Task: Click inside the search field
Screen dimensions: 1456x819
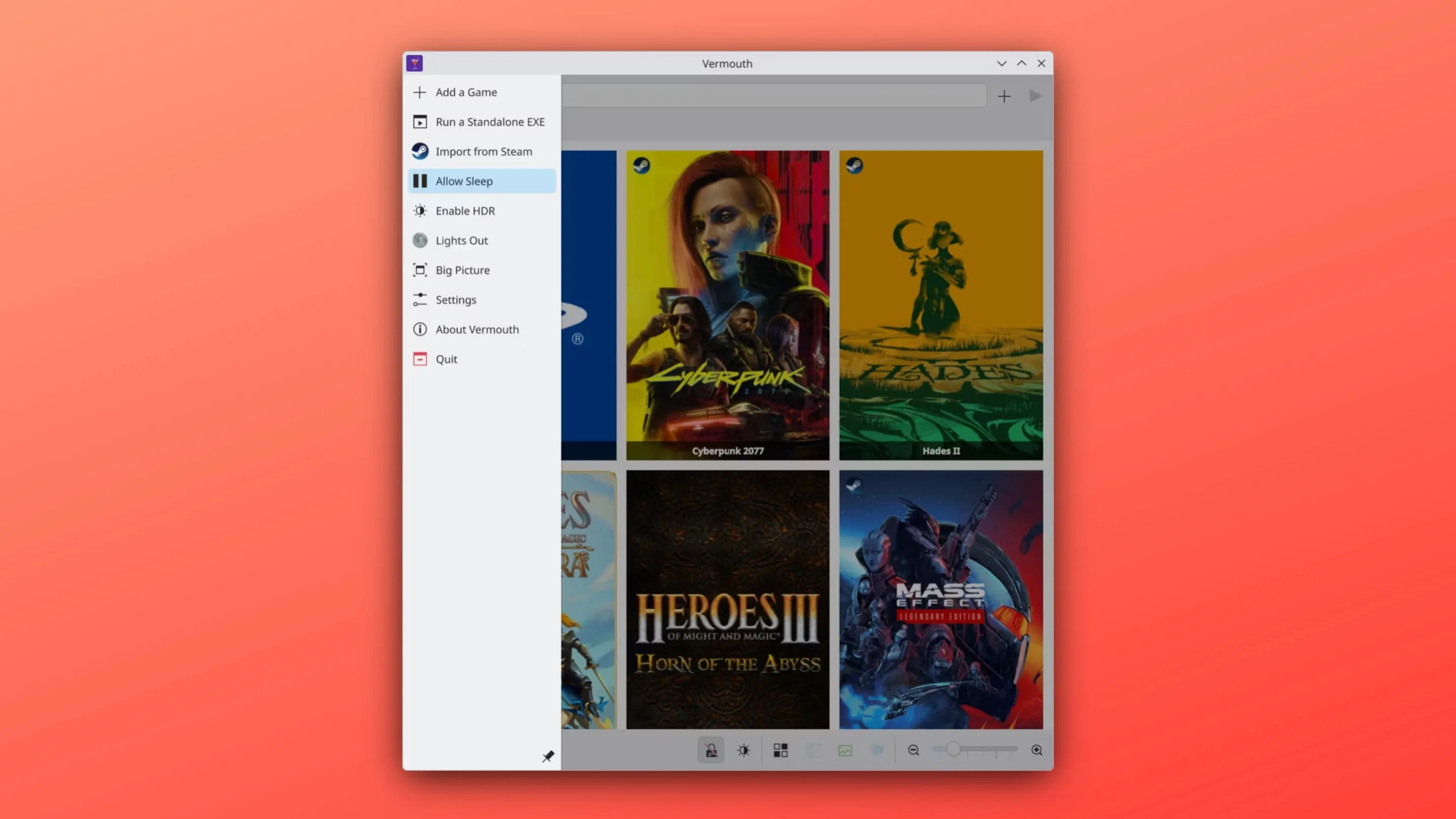Action: [774, 96]
